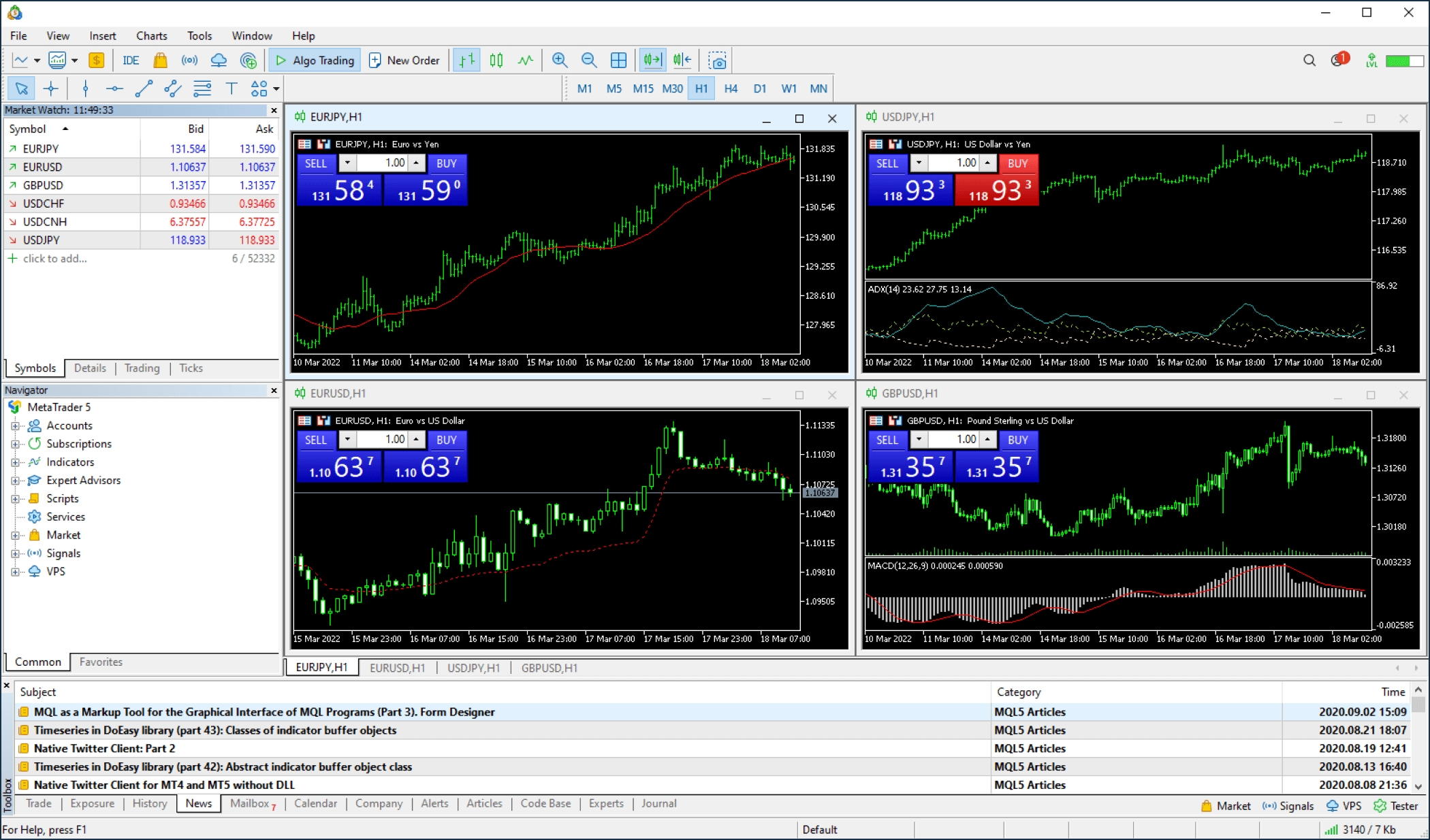Switch to the Calendar toolbox tab
Screen dimensions: 1430x840
coord(315,803)
